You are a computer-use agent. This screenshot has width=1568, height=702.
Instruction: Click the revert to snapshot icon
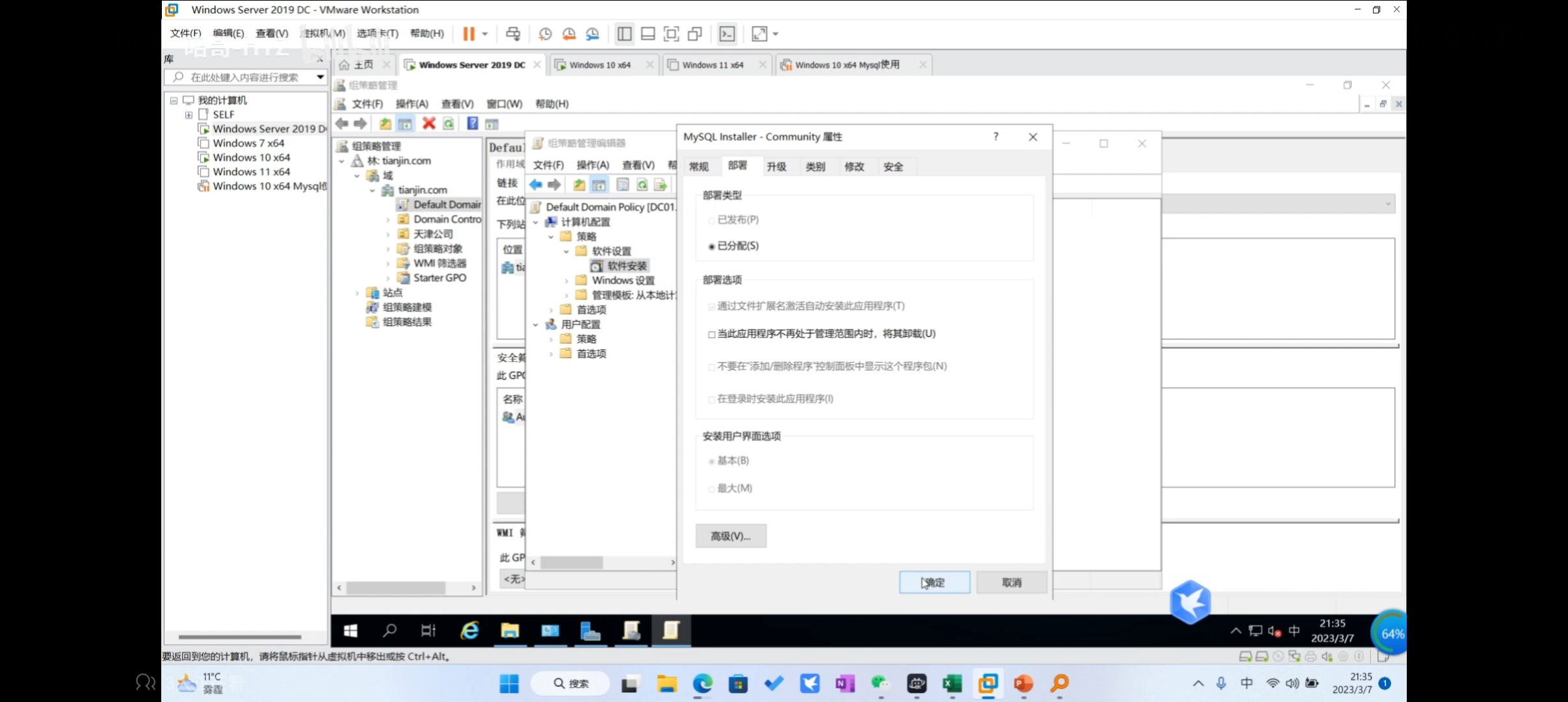(569, 34)
